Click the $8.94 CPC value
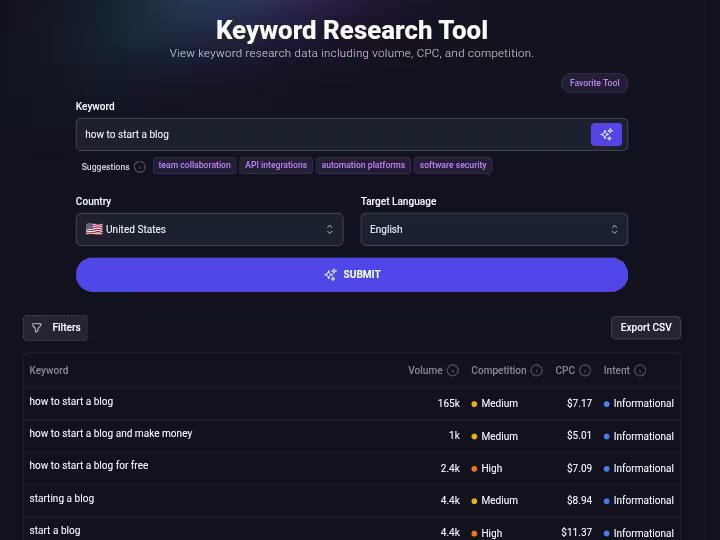The width and height of the screenshot is (720, 540). tap(579, 500)
